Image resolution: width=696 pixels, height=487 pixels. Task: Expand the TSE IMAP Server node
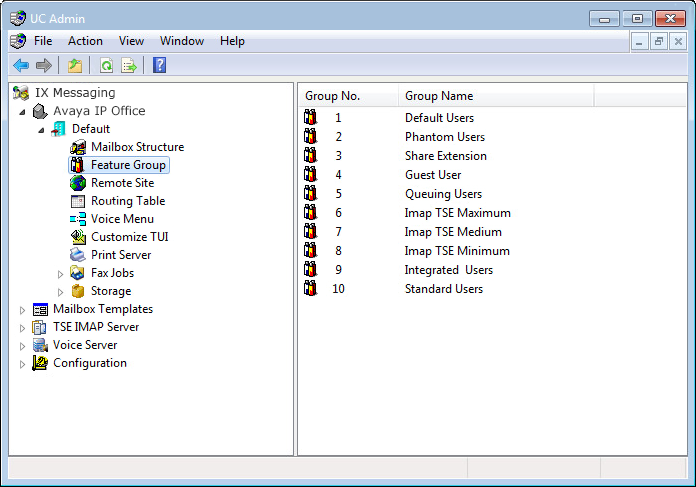point(22,329)
